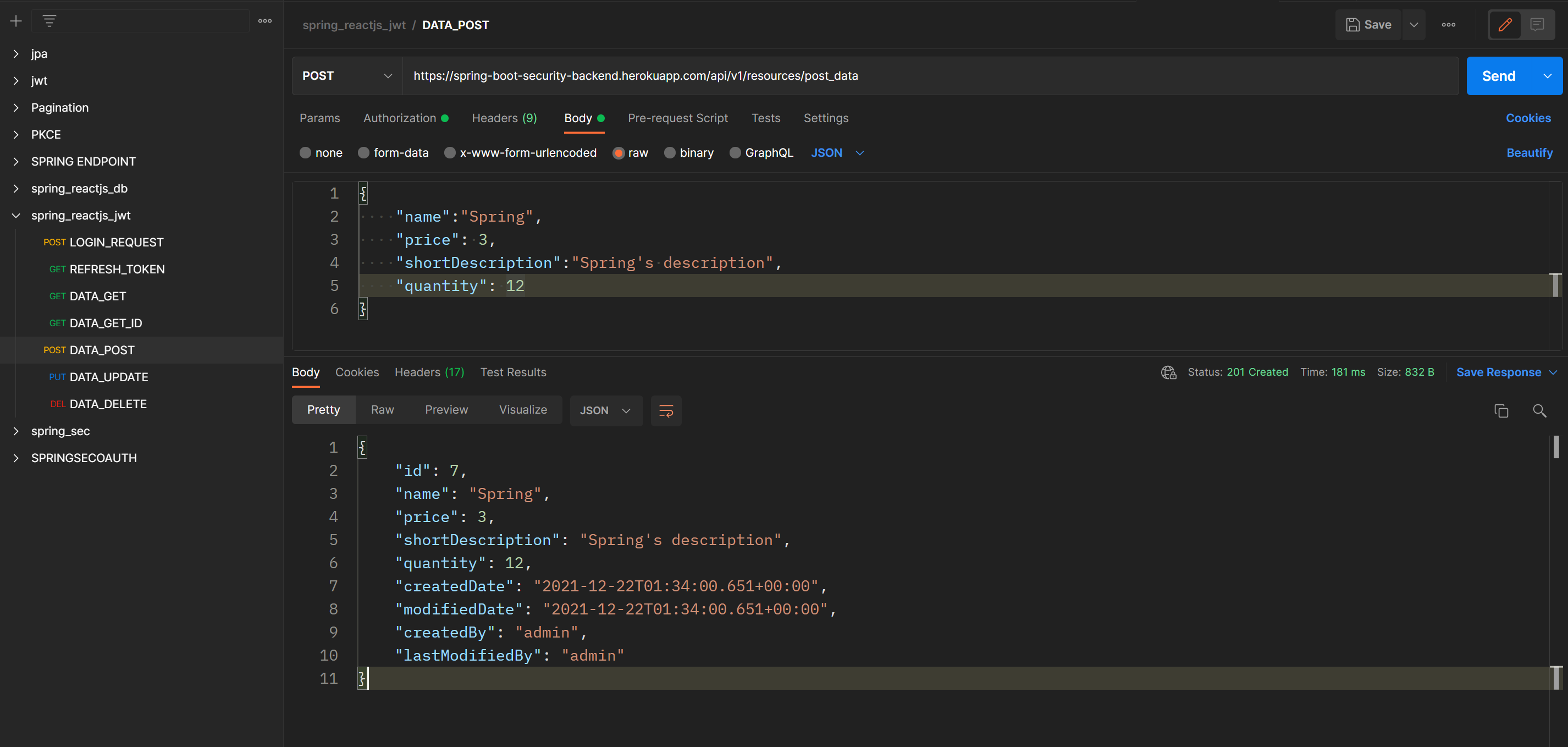Expand the Pagination collection
Image resolution: width=1568 pixels, height=747 pixels.
point(16,108)
